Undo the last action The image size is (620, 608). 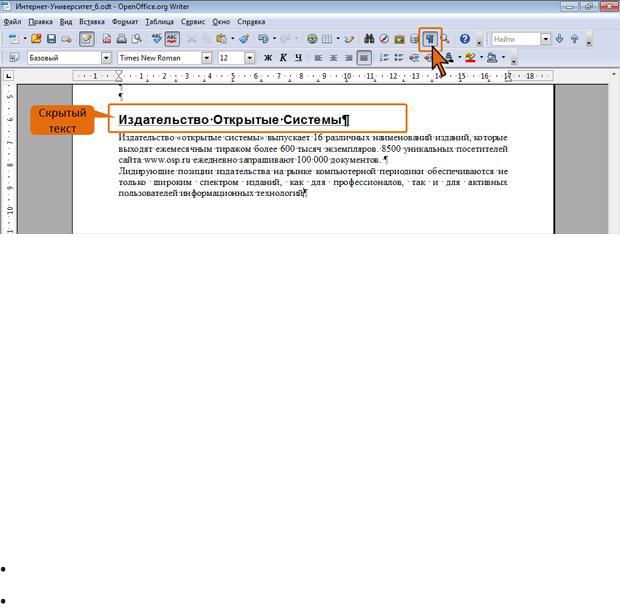pos(263,39)
